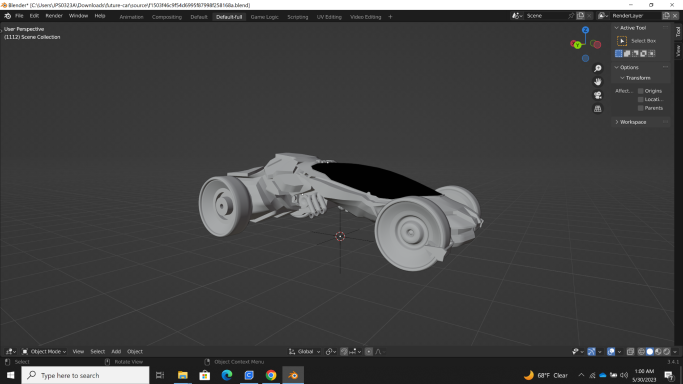Screen dimensions: 683x384
Task: Click the Blender logo menu icon
Action: (7, 16)
